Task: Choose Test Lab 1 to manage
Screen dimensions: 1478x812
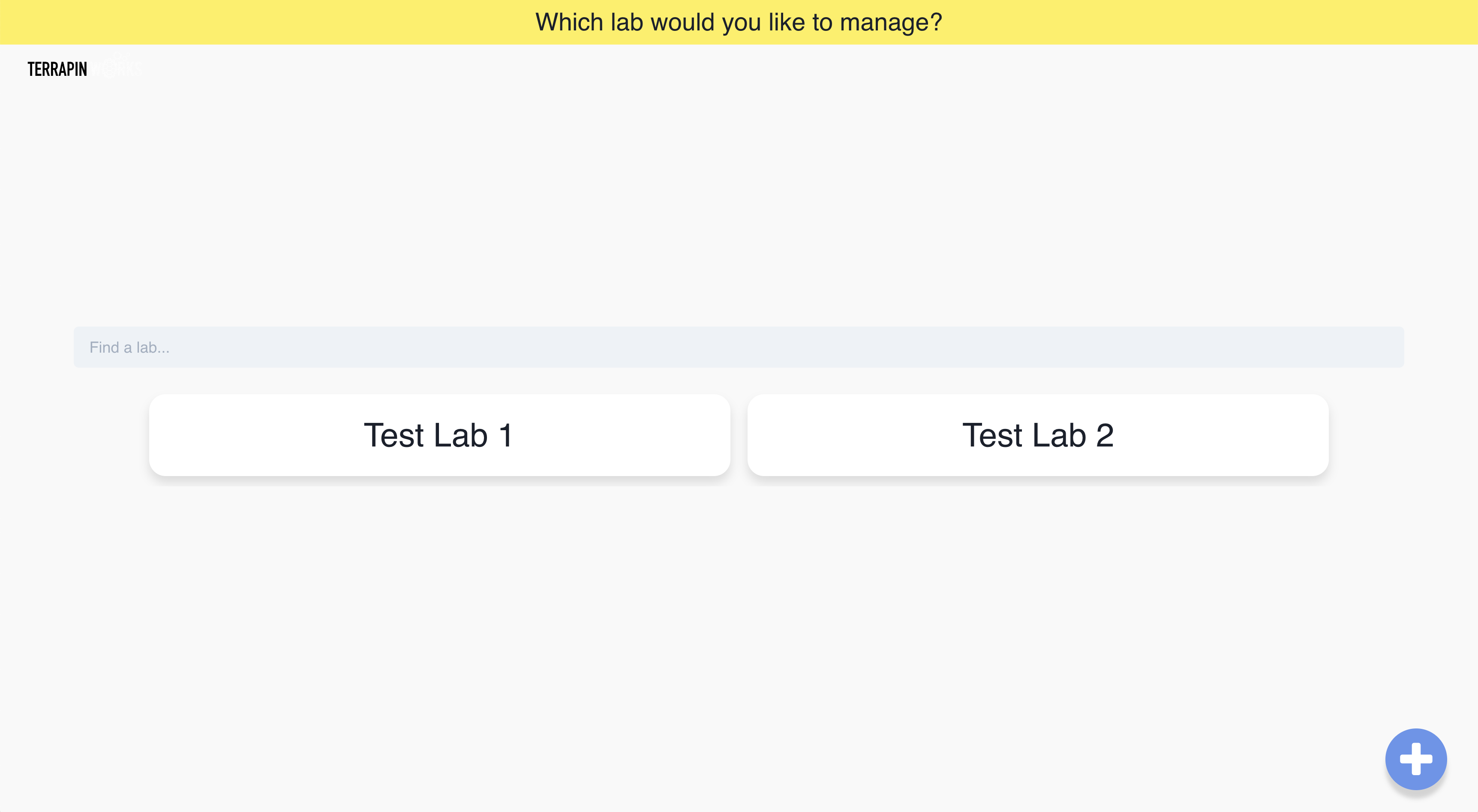Action: coord(439,435)
